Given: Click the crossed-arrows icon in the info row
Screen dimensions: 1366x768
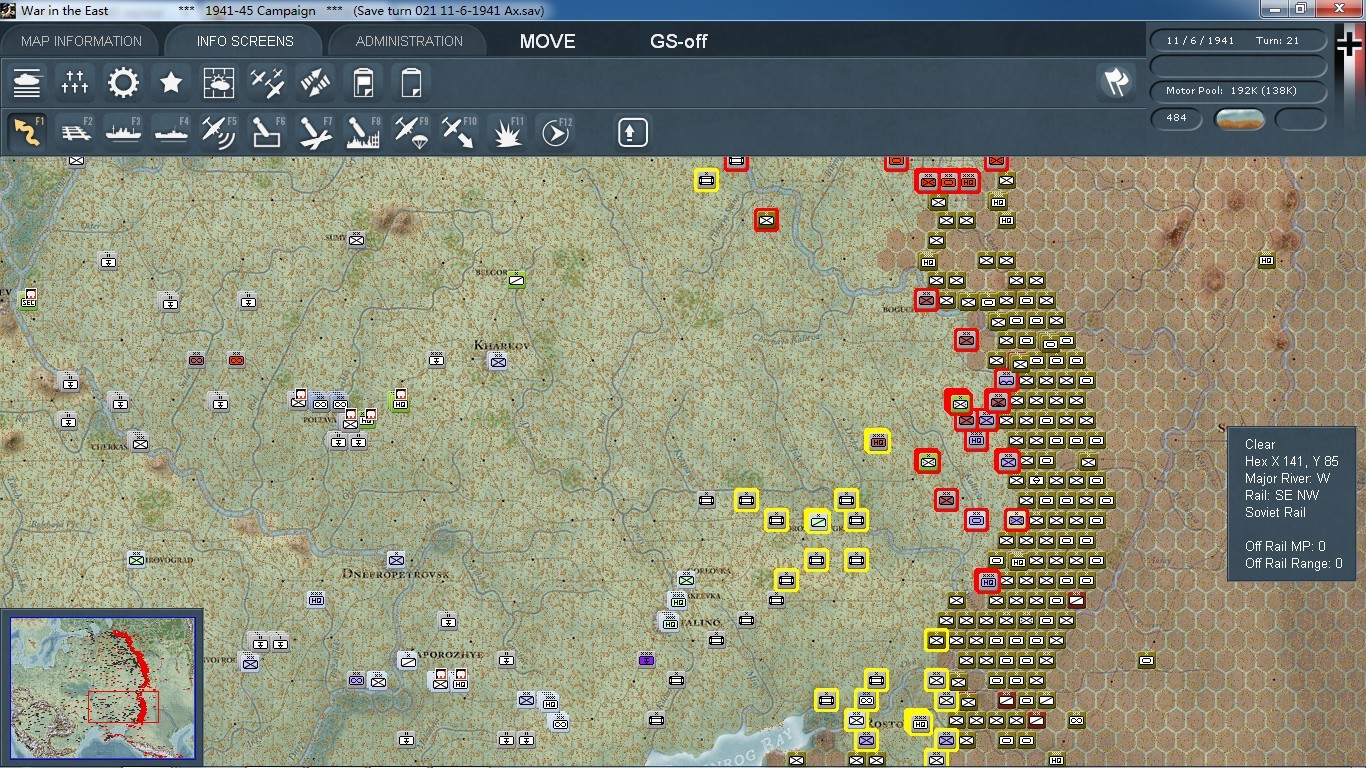Looking at the screenshot, I should tap(315, 83).
